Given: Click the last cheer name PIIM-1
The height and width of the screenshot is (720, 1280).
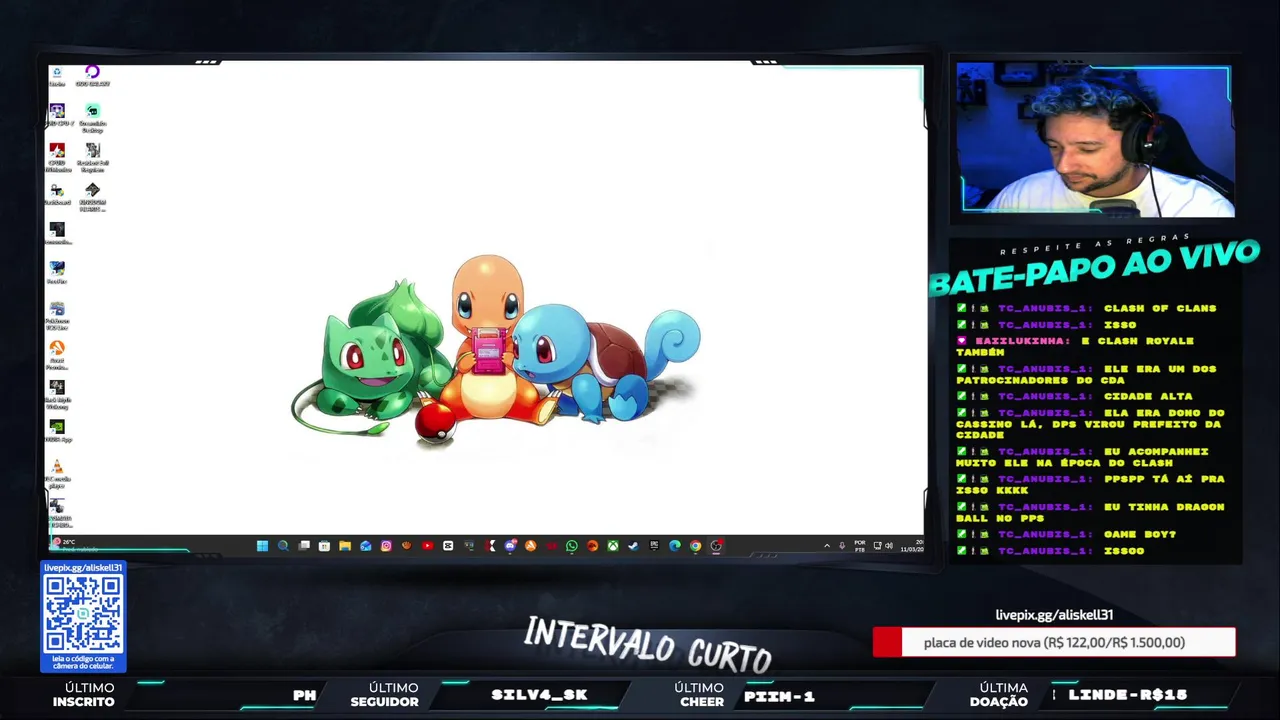Looking at the screenshot, I should tap(779, 696).
